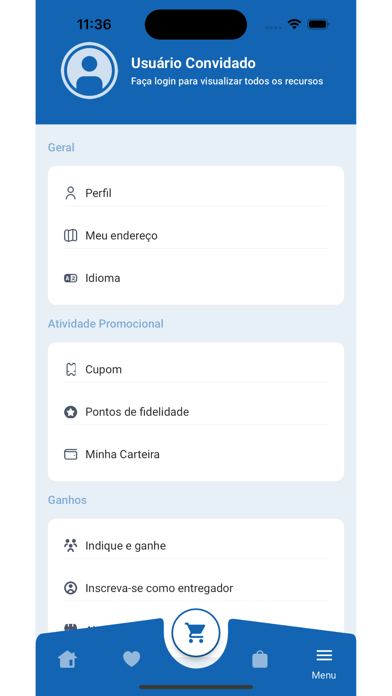Tap the guest user avatar icon
This screenshot has width=392, height=696.
click(x=89, y=71)
